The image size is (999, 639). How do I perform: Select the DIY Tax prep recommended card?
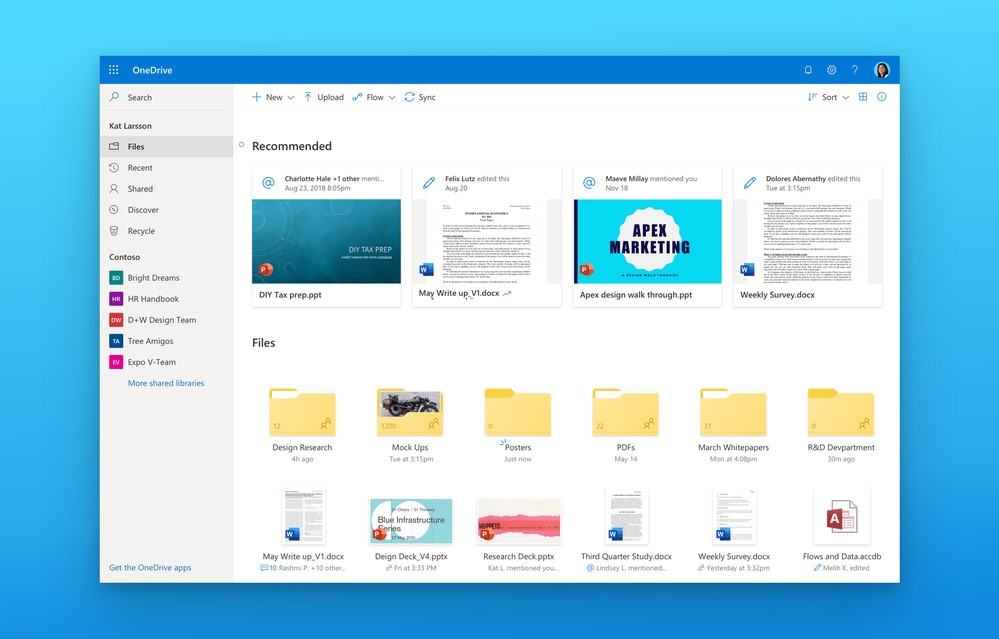click(x=326, y=235)
